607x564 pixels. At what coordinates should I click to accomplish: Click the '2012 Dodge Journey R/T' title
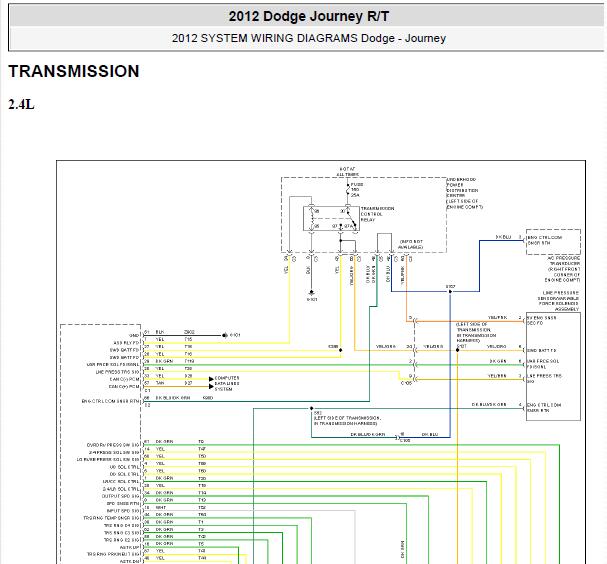point(309,16)
